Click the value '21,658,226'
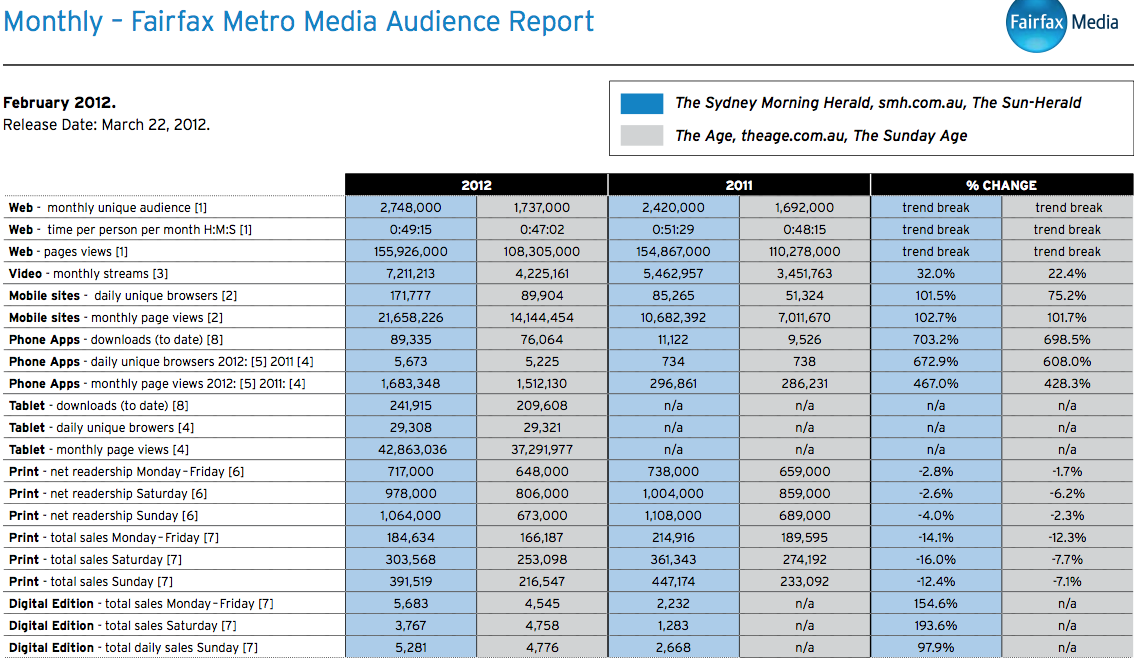Viewport: 1134px width, 668px height. [x=411, y=317]
